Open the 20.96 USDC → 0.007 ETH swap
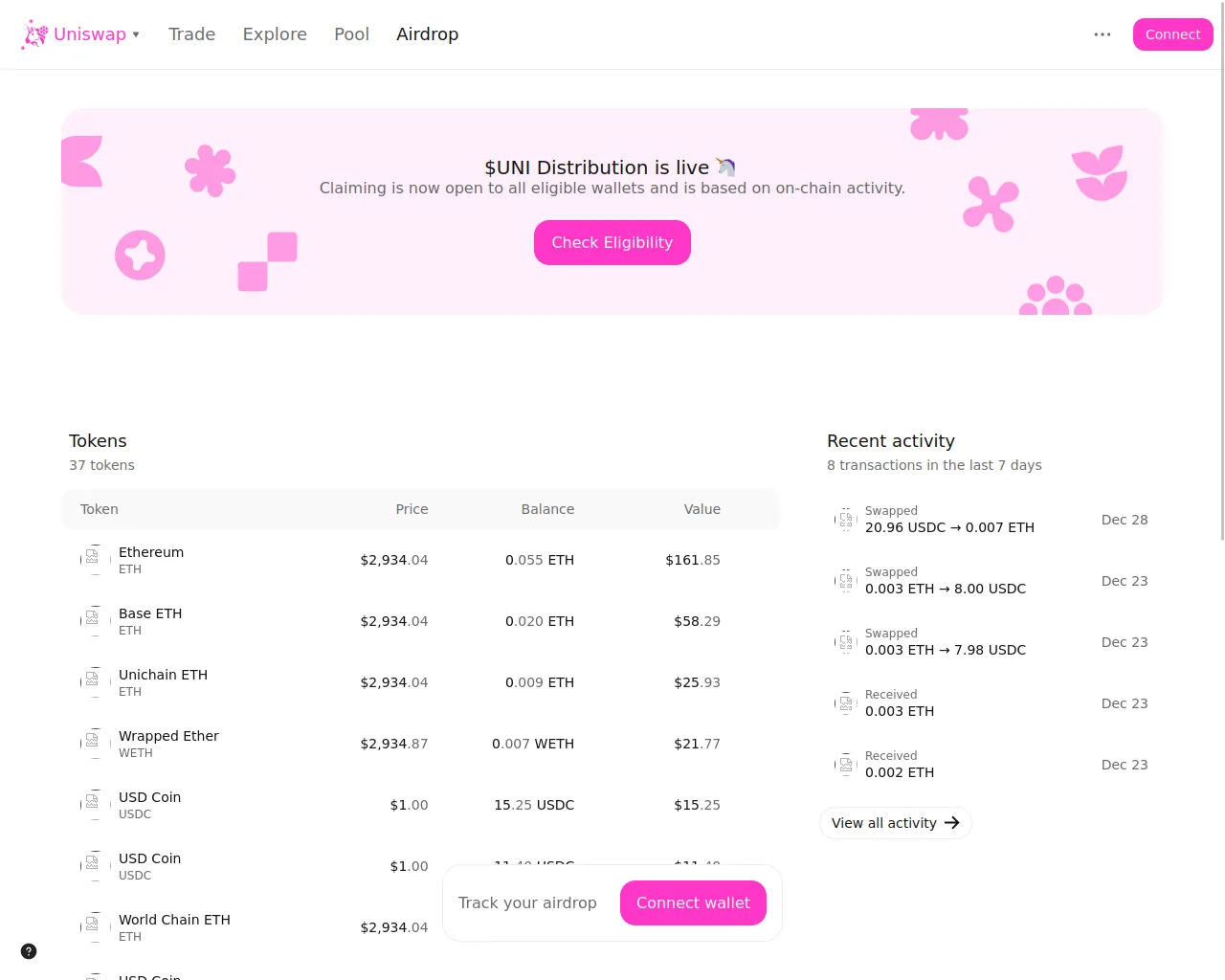This screenshot has width=1225, height=980. pyautogui.click(x=949, y=527)
